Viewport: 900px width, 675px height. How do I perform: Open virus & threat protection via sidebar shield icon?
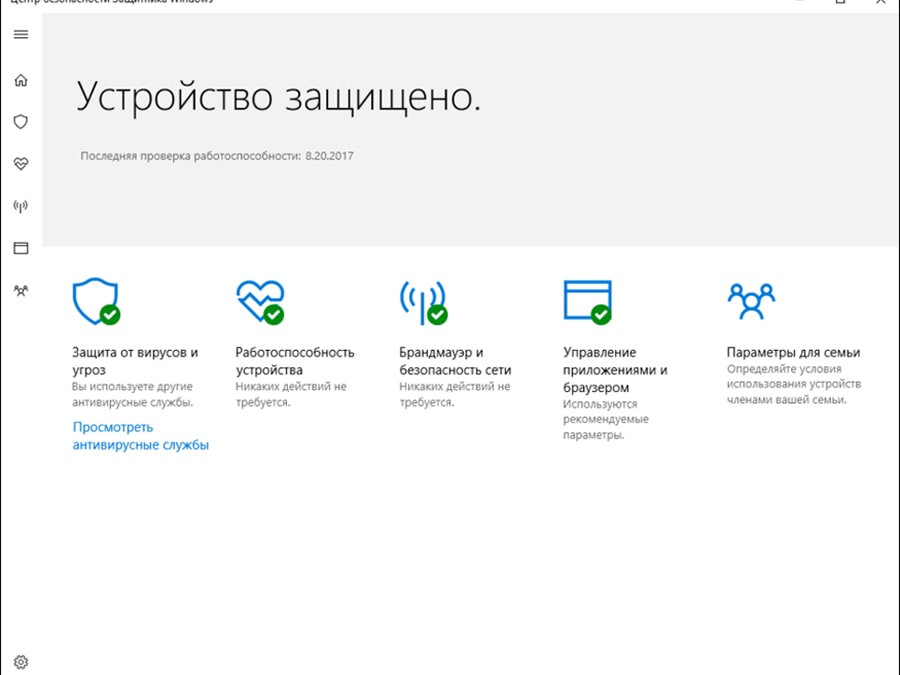pyautogui.click(x=20, y=121)
